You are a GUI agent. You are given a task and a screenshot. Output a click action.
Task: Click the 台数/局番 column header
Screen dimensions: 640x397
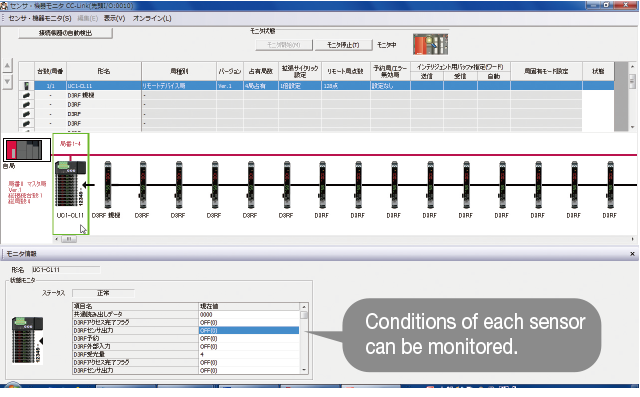pyautogui.click(x=50, y=71)
